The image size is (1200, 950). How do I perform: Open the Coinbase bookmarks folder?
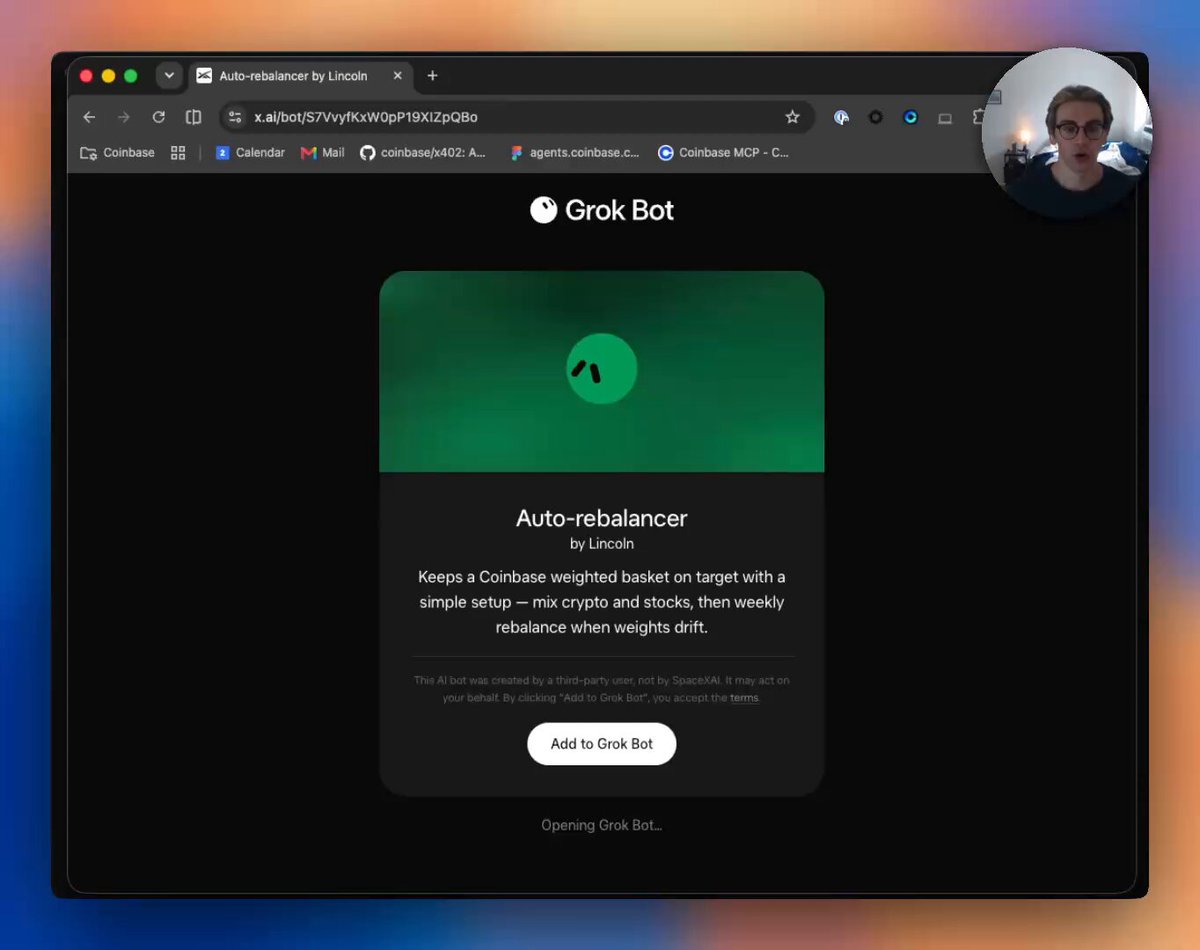pos(117,153)
